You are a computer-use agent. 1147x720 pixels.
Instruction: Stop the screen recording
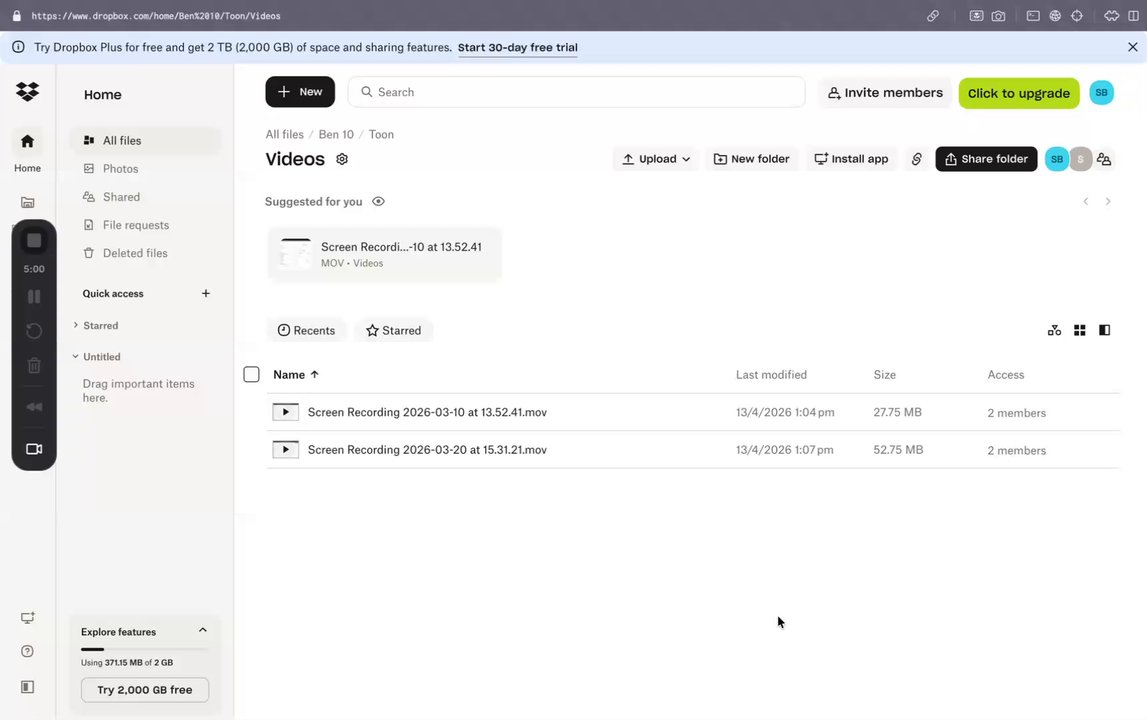point(34,241)
